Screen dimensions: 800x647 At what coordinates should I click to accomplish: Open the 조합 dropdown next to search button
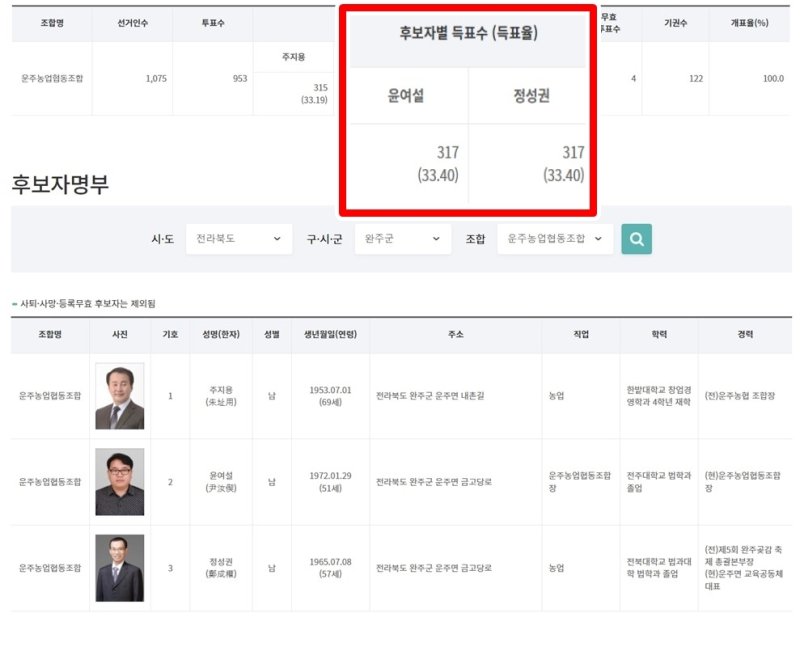click(554, 239)
